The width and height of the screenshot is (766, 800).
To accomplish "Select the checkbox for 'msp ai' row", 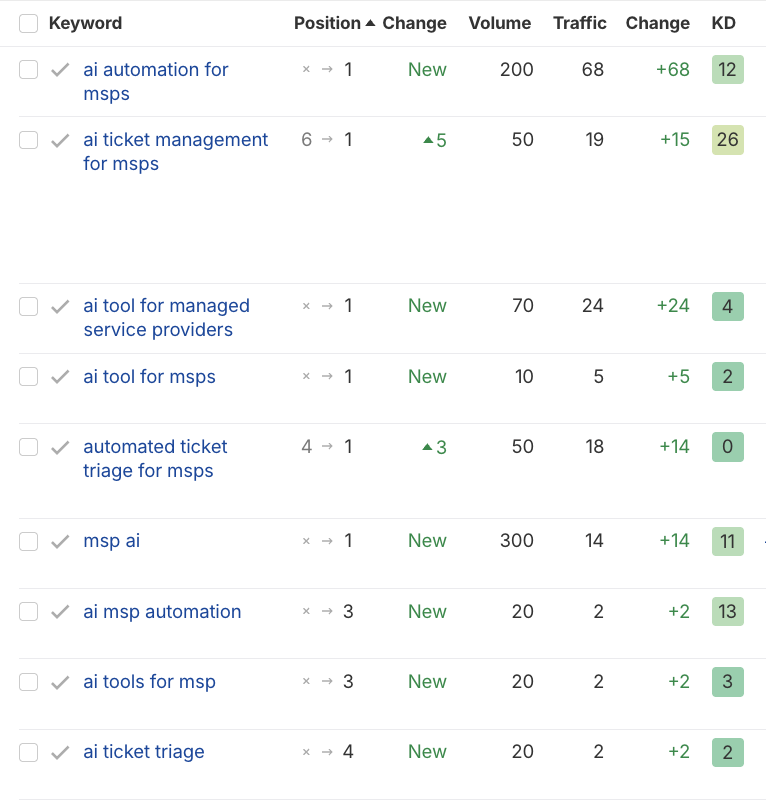I will click(28, 541).
